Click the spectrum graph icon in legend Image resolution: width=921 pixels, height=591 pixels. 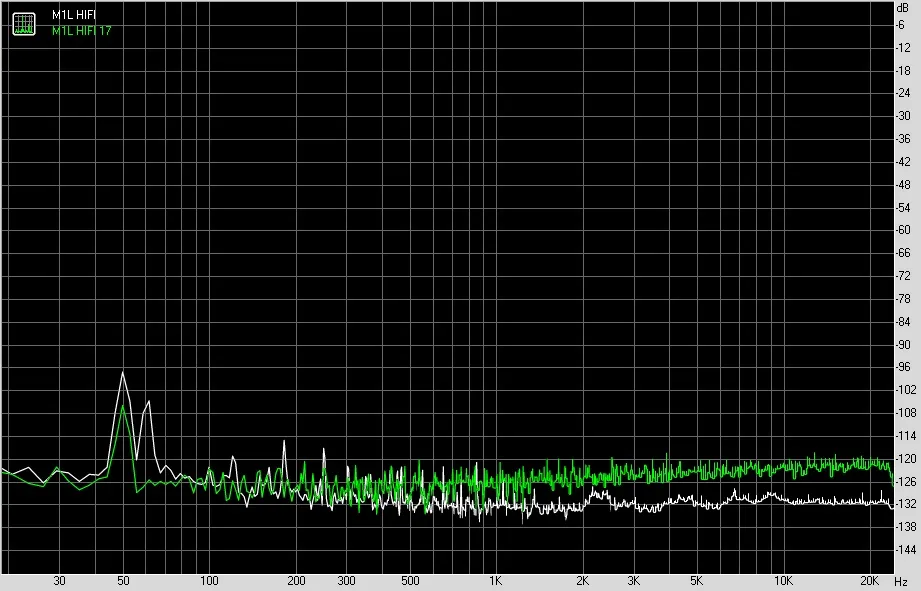[x=24, y=23]
